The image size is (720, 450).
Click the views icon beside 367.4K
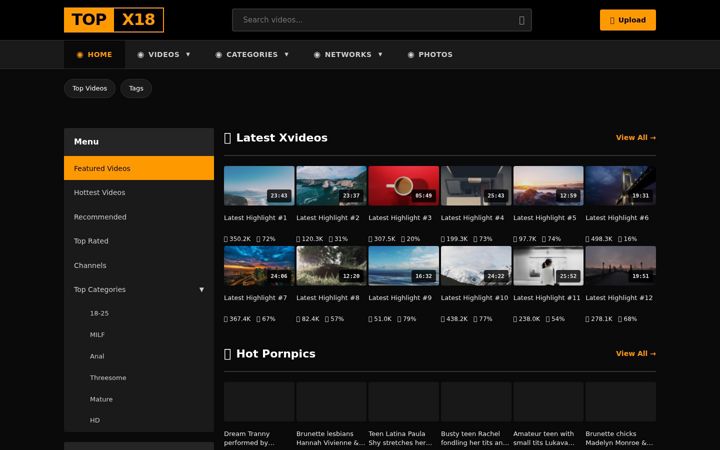[x=226, y=319]
